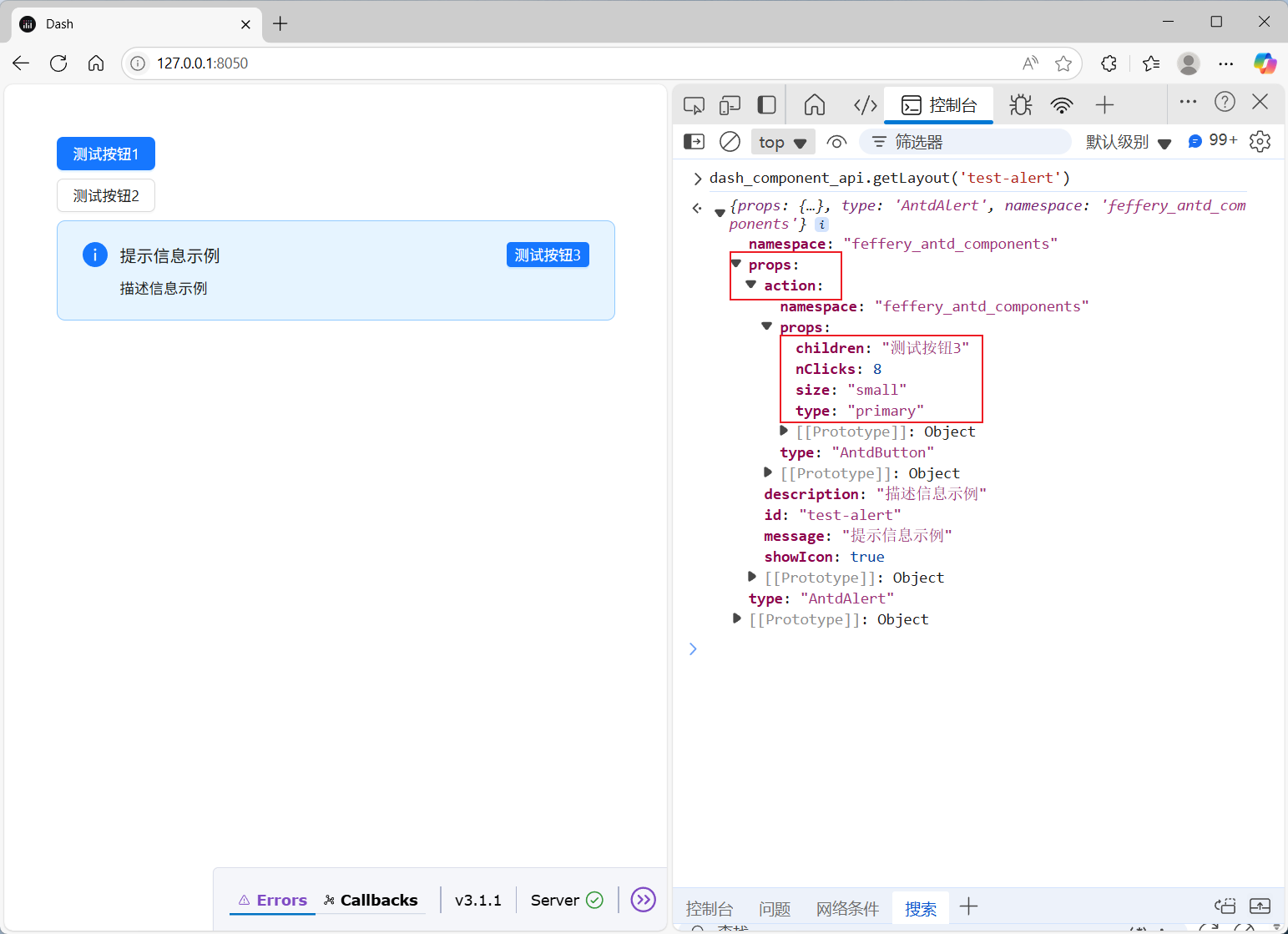
Task: Expand the Prototype below type AntdAlert
Action: [x=736, y=618]
